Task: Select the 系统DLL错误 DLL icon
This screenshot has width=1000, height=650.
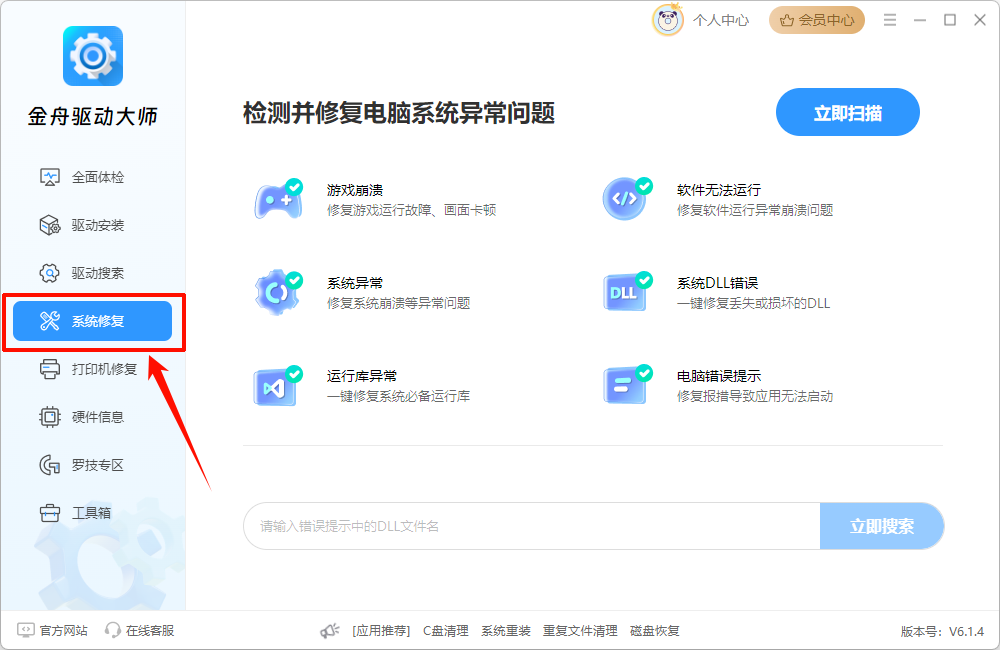Action: (626, 290)
